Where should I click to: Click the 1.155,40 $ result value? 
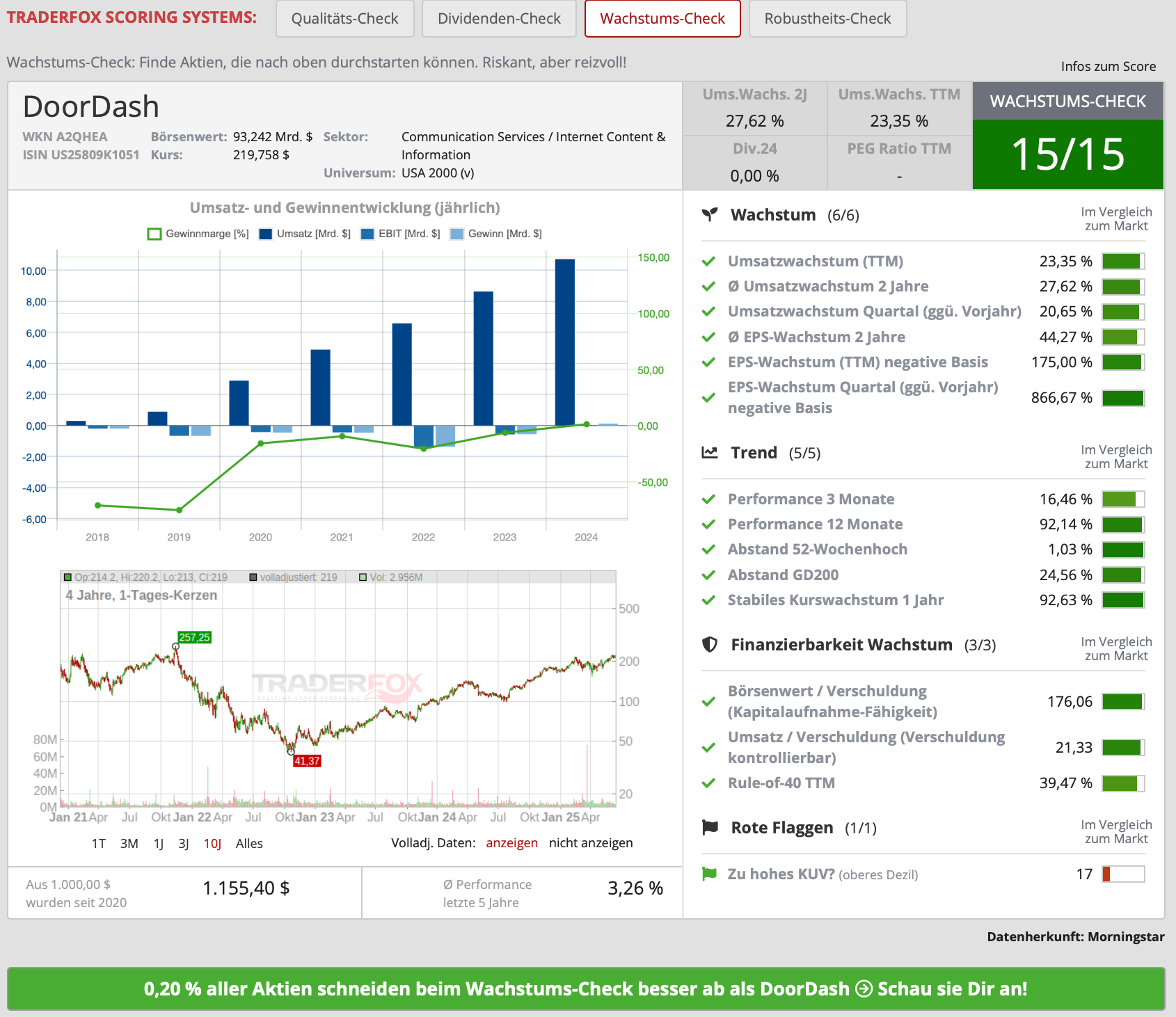[246, 888]
